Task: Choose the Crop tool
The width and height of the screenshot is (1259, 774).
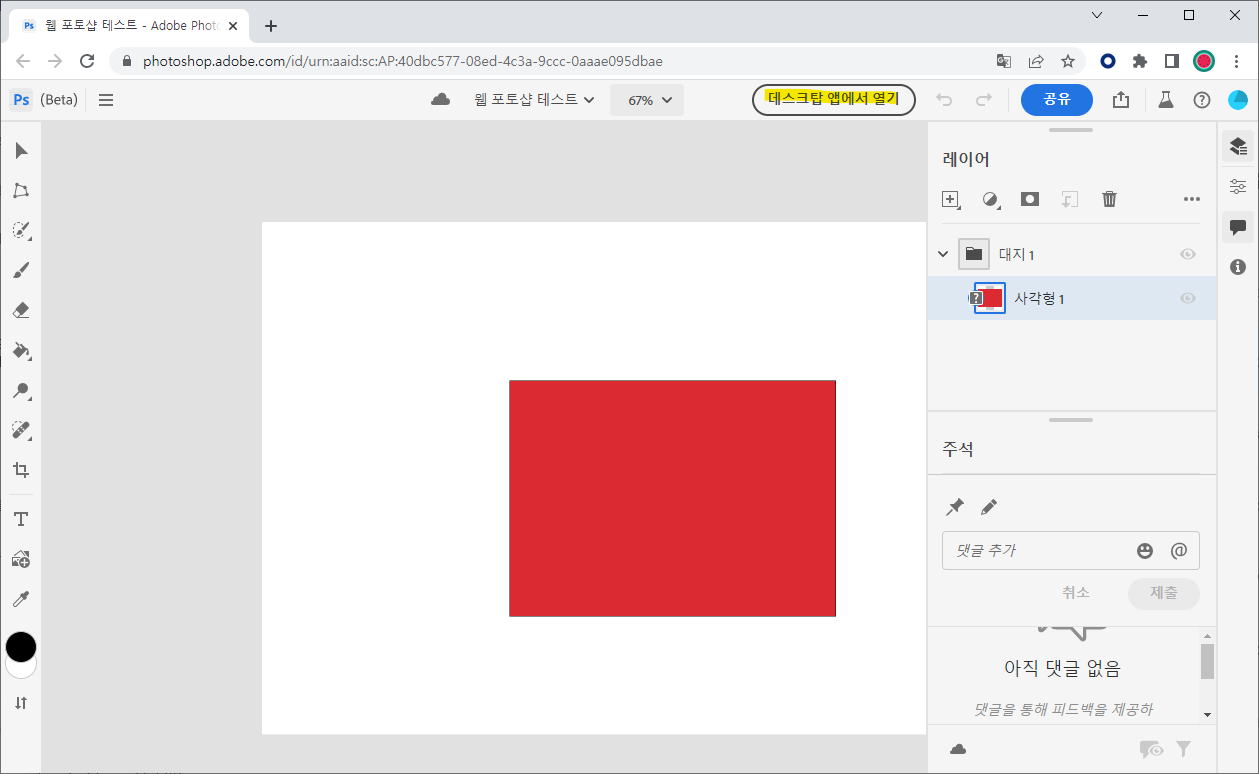Action: 20,470
